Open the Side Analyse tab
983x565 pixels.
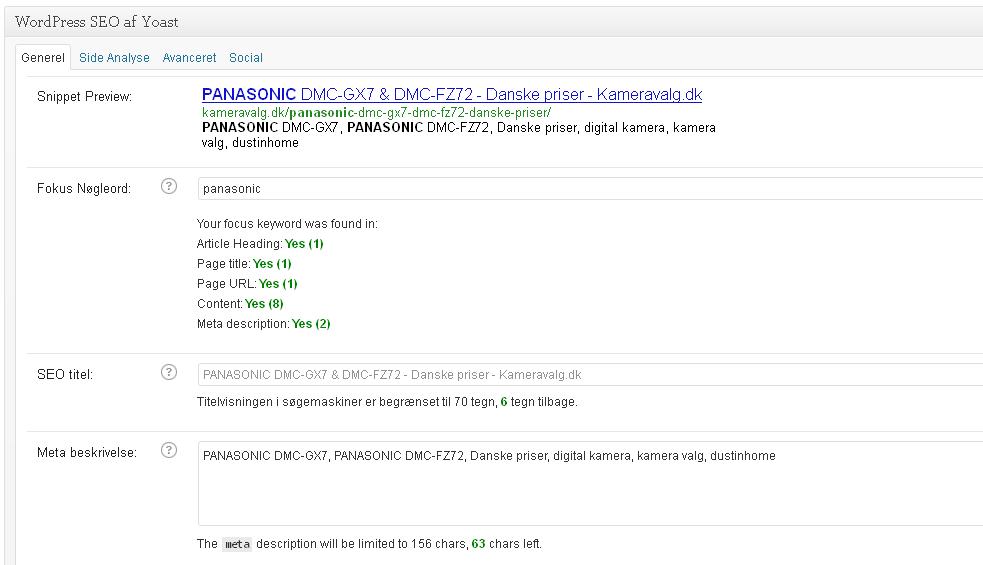coord(114,58)
